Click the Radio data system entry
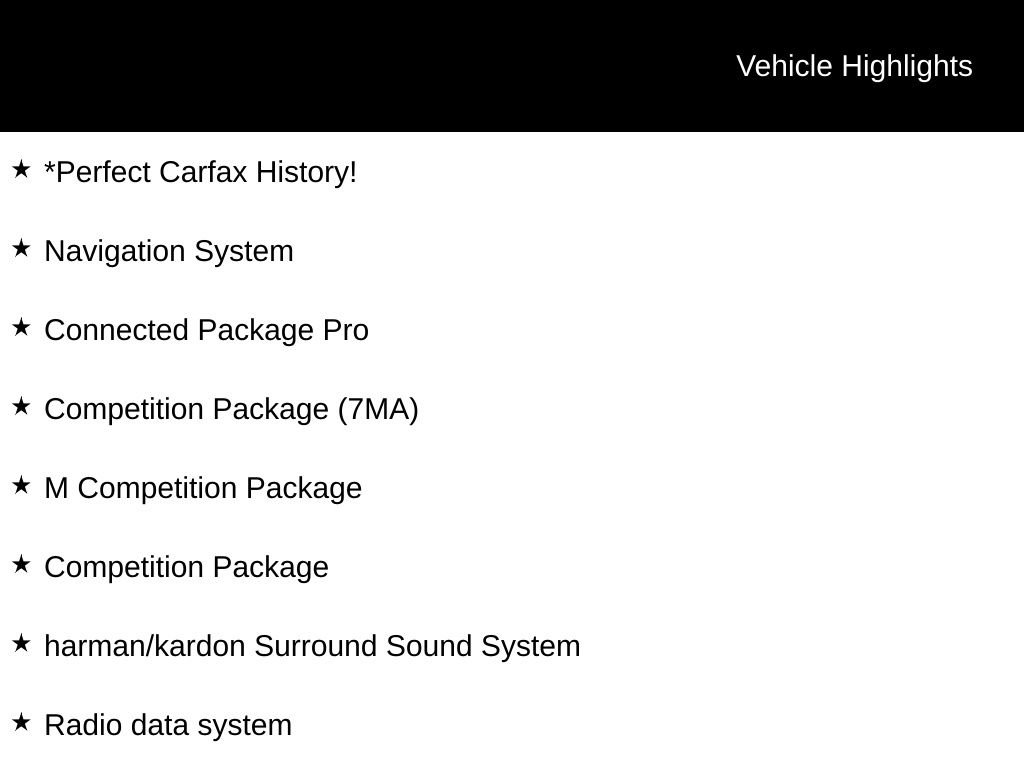1024x768 pixels. pos(168,726)
